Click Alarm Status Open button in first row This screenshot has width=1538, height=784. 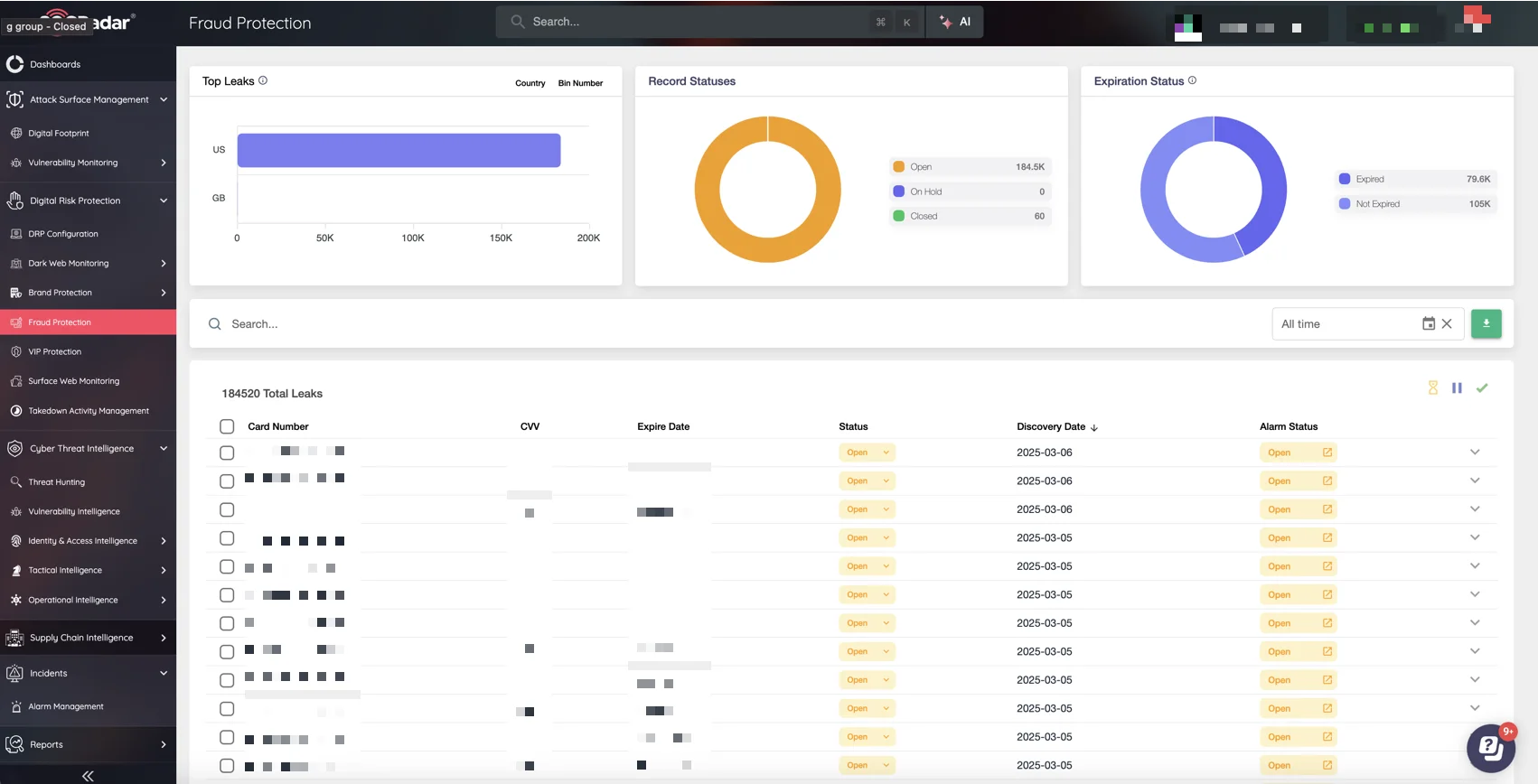click(x=1298, y=453)
